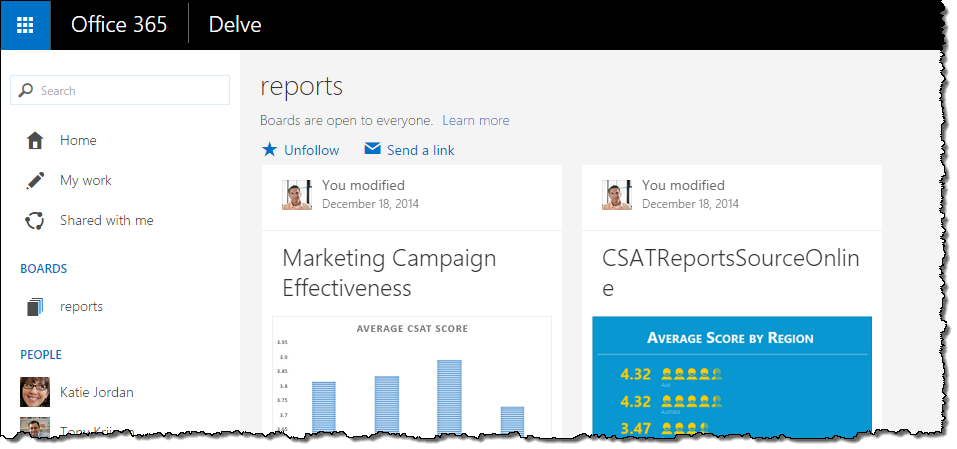Image resolution: width=957 pixels, height=449 pixels.
Task: Click the avatar on CSATReportsSourceOnline card
Action: click(616, 195)
